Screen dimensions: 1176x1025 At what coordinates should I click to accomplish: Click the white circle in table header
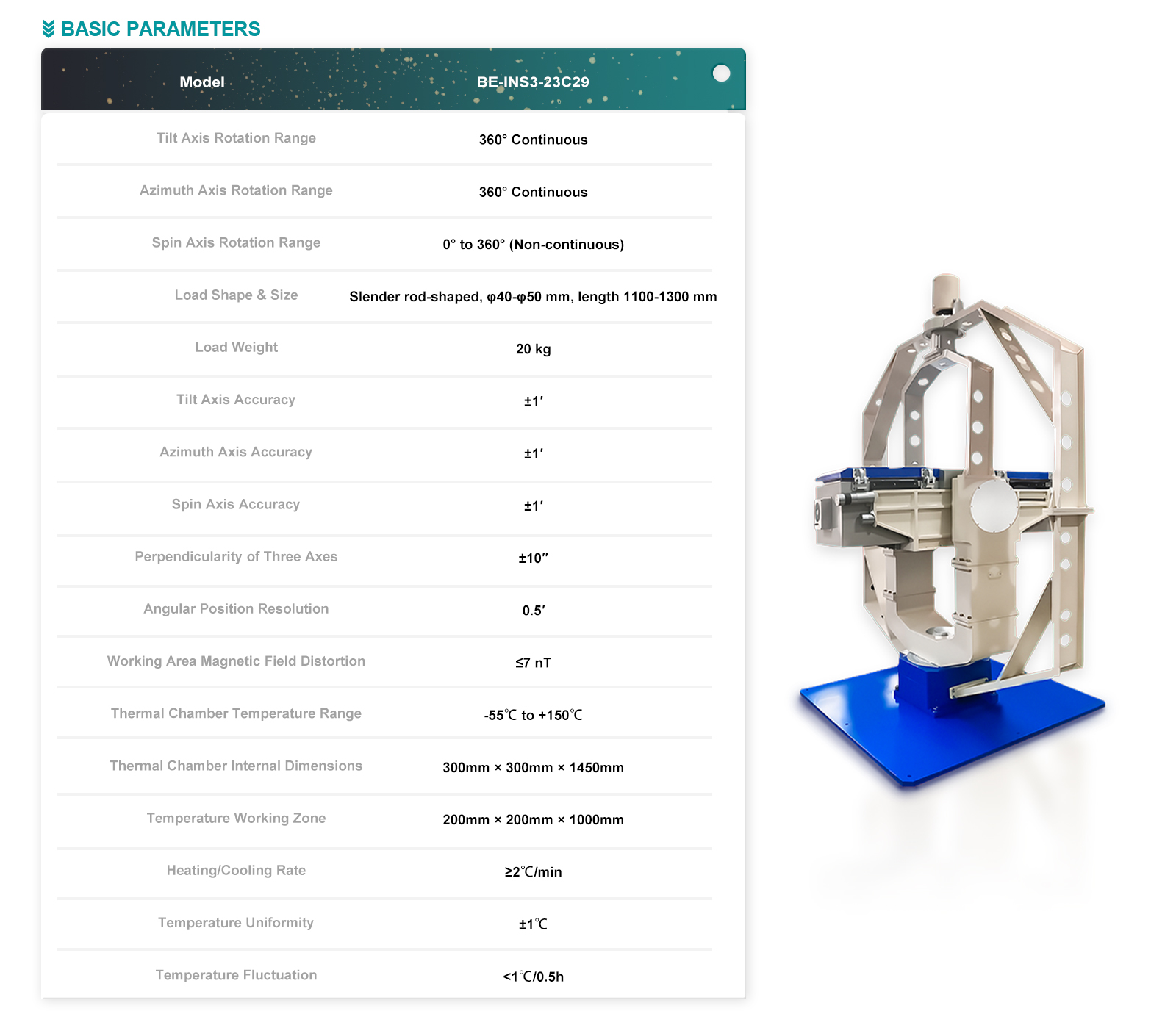point(721,73)
